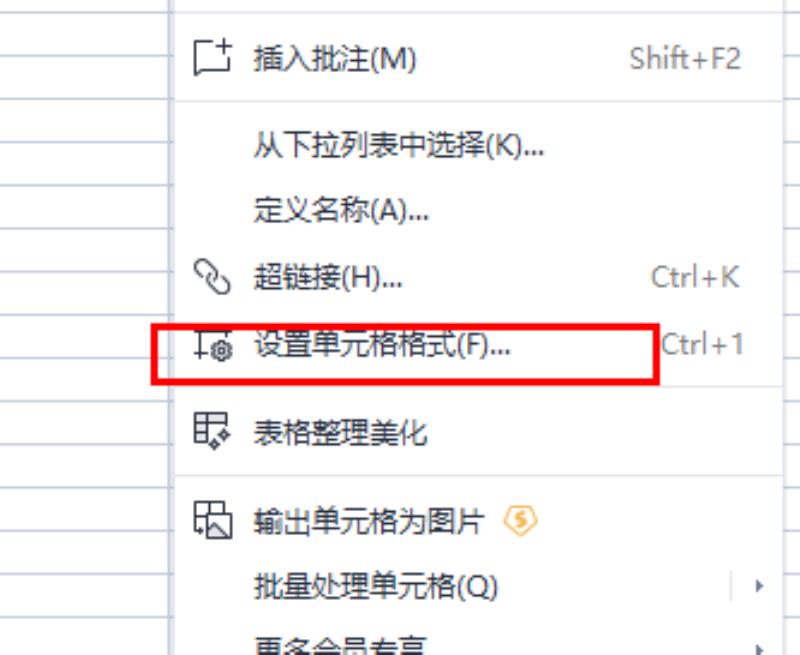Screen dimensions: 800x655
Task: Click the Shift+F2 shortcut label
Action: pyautogui.click(x=685, y=59)
